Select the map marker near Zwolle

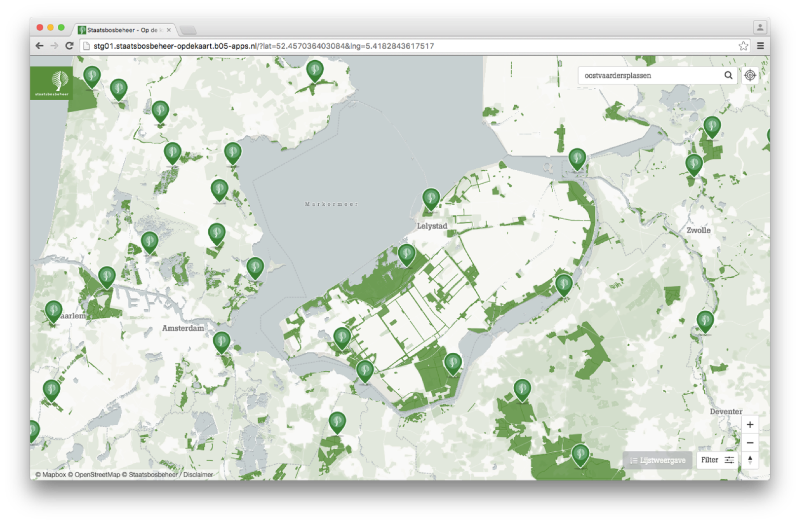(x=694, y=164)
